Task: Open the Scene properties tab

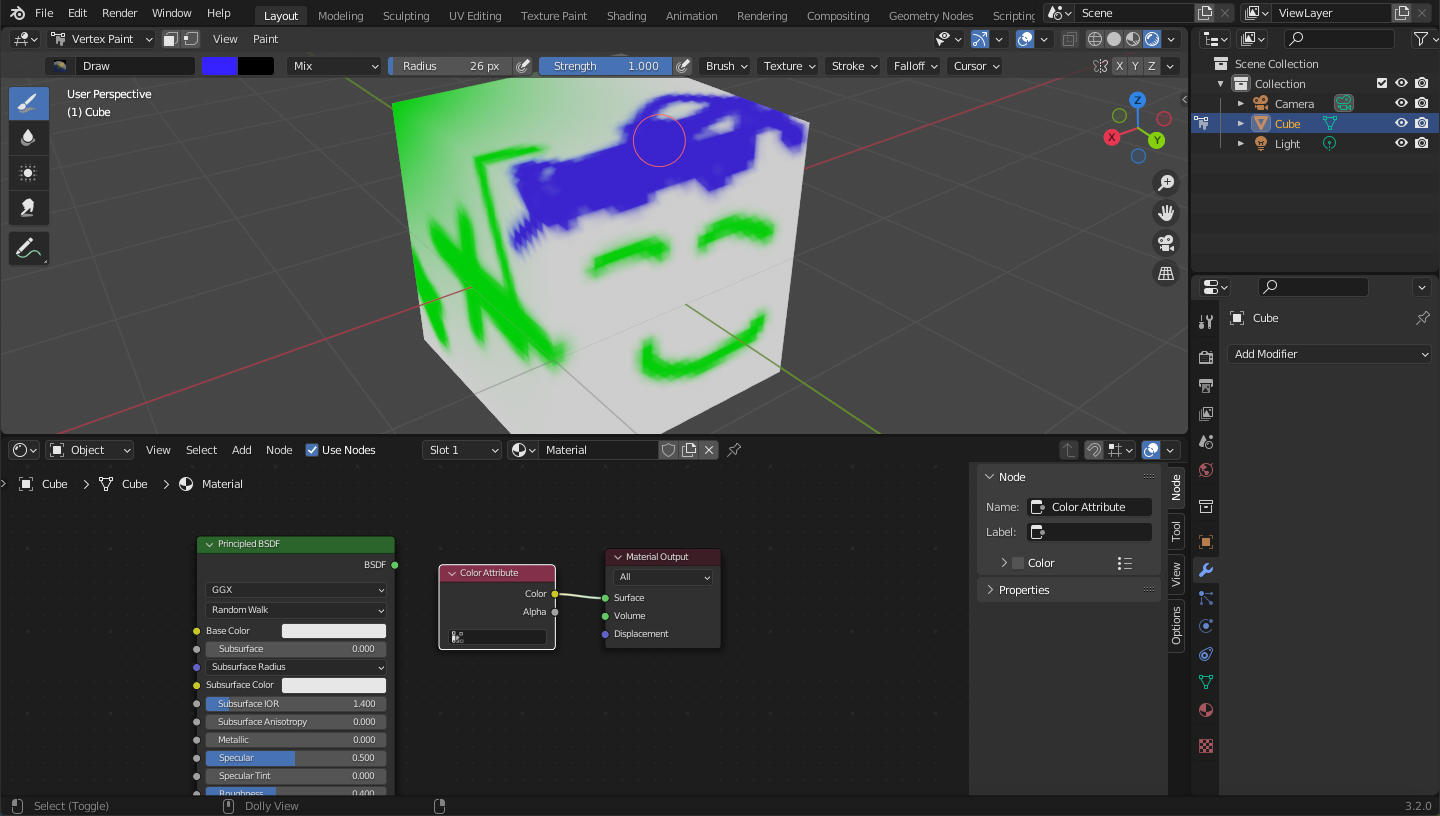Action: point(1206,442)
